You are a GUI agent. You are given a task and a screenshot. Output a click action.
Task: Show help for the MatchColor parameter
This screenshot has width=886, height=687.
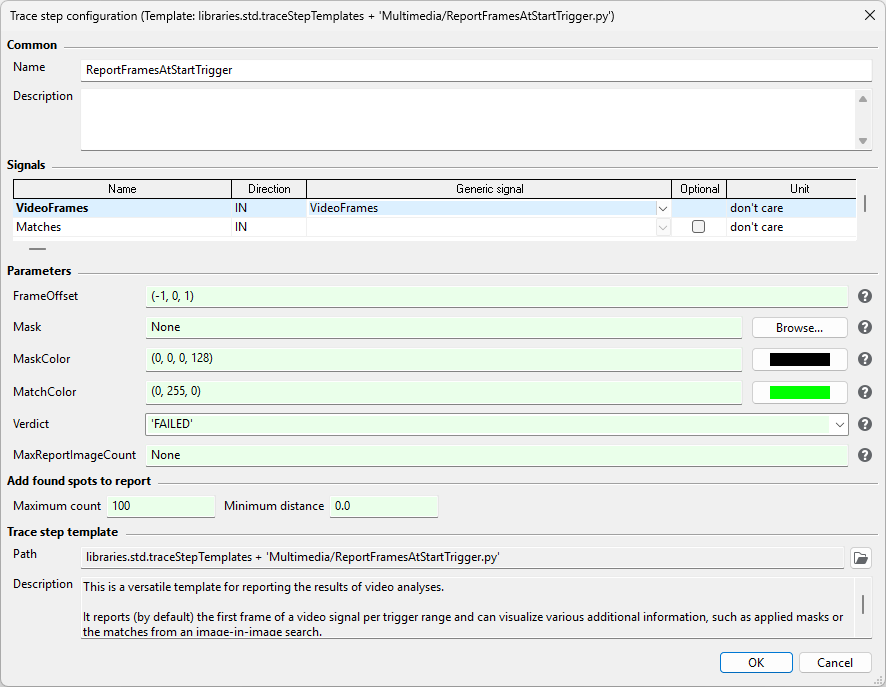point(865,392)
